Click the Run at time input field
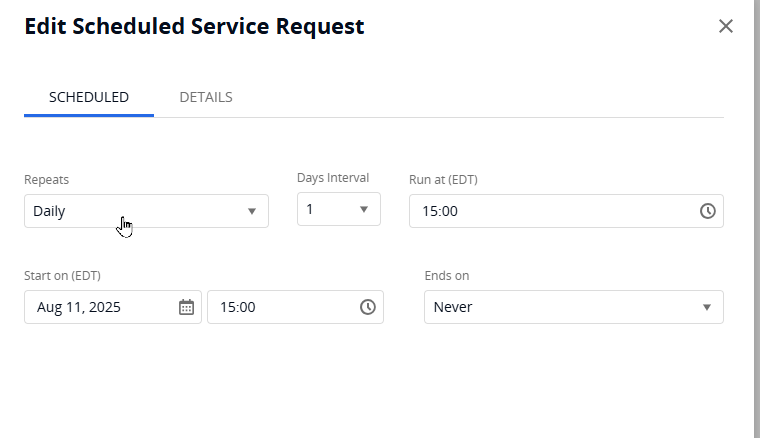 pyautogui.click(x=550, y=211)
